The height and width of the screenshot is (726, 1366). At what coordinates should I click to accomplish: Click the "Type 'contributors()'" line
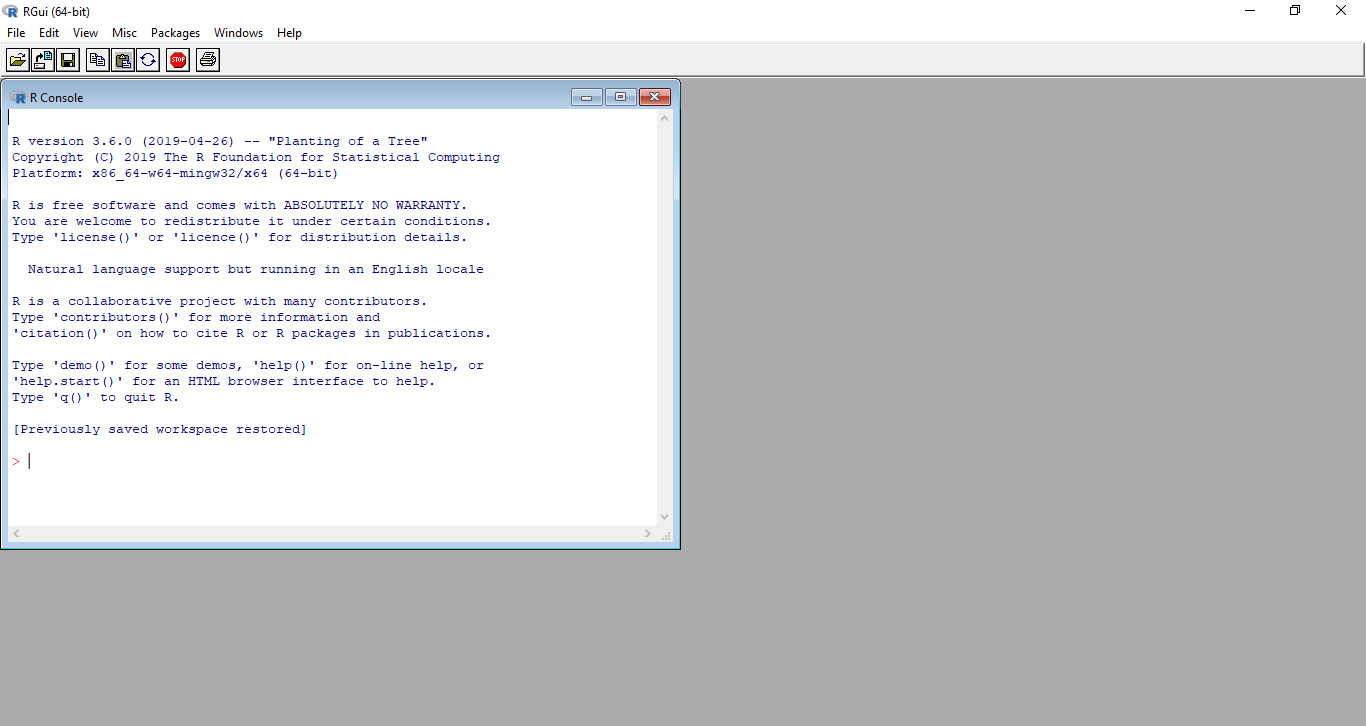click(x=196, y=317)
